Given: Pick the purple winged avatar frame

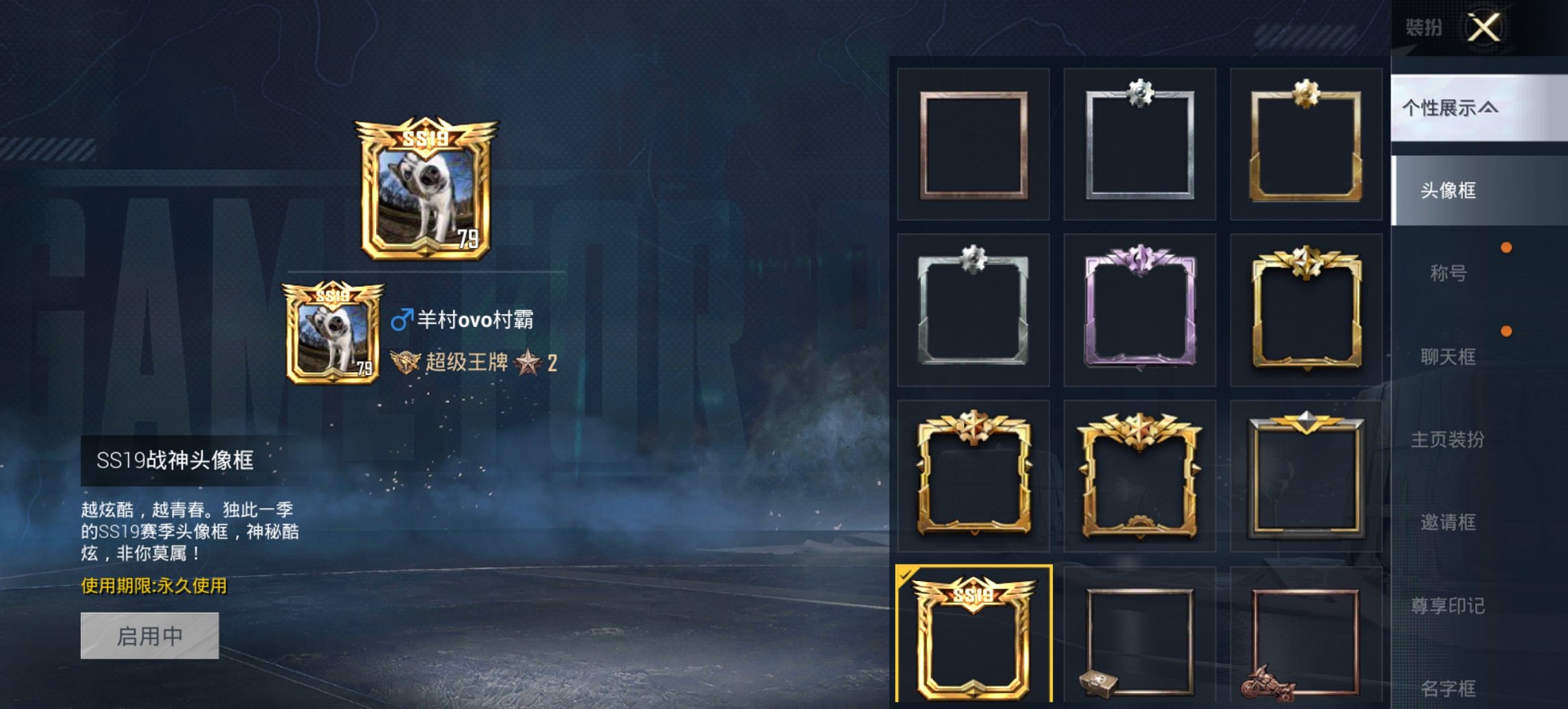Looking at the screenshot, I should [1140, 310].
